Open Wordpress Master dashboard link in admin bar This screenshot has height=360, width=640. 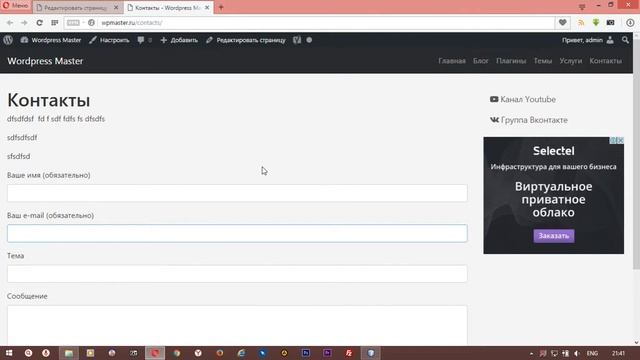click(51, 40)
